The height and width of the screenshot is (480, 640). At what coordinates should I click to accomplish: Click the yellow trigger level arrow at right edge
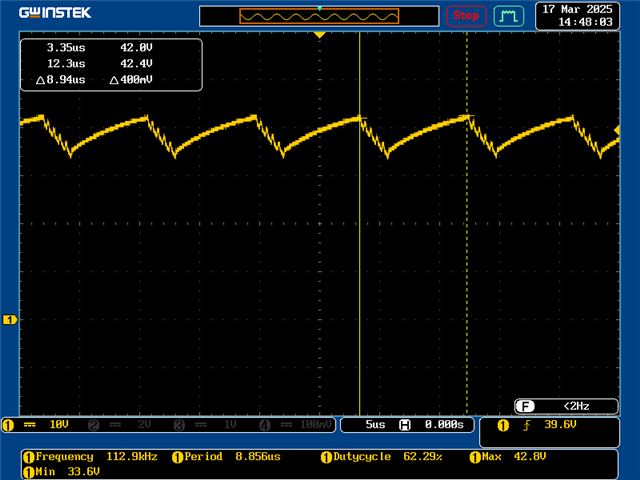(x=617, y=130)
